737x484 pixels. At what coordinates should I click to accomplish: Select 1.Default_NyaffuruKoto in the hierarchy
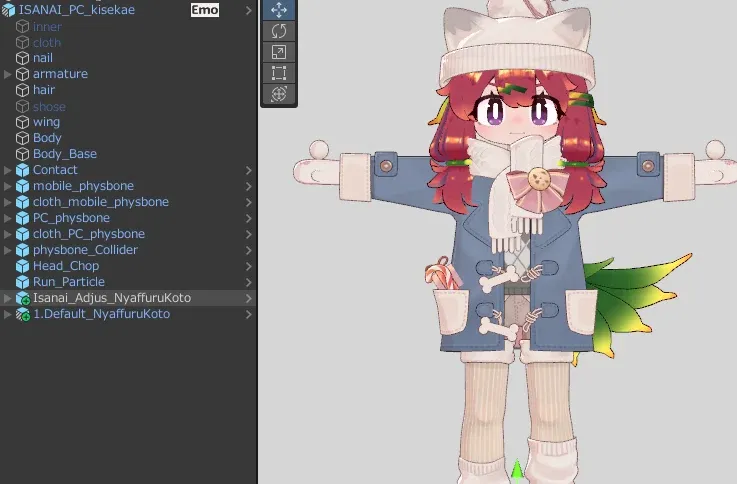(x=101, y=314)
